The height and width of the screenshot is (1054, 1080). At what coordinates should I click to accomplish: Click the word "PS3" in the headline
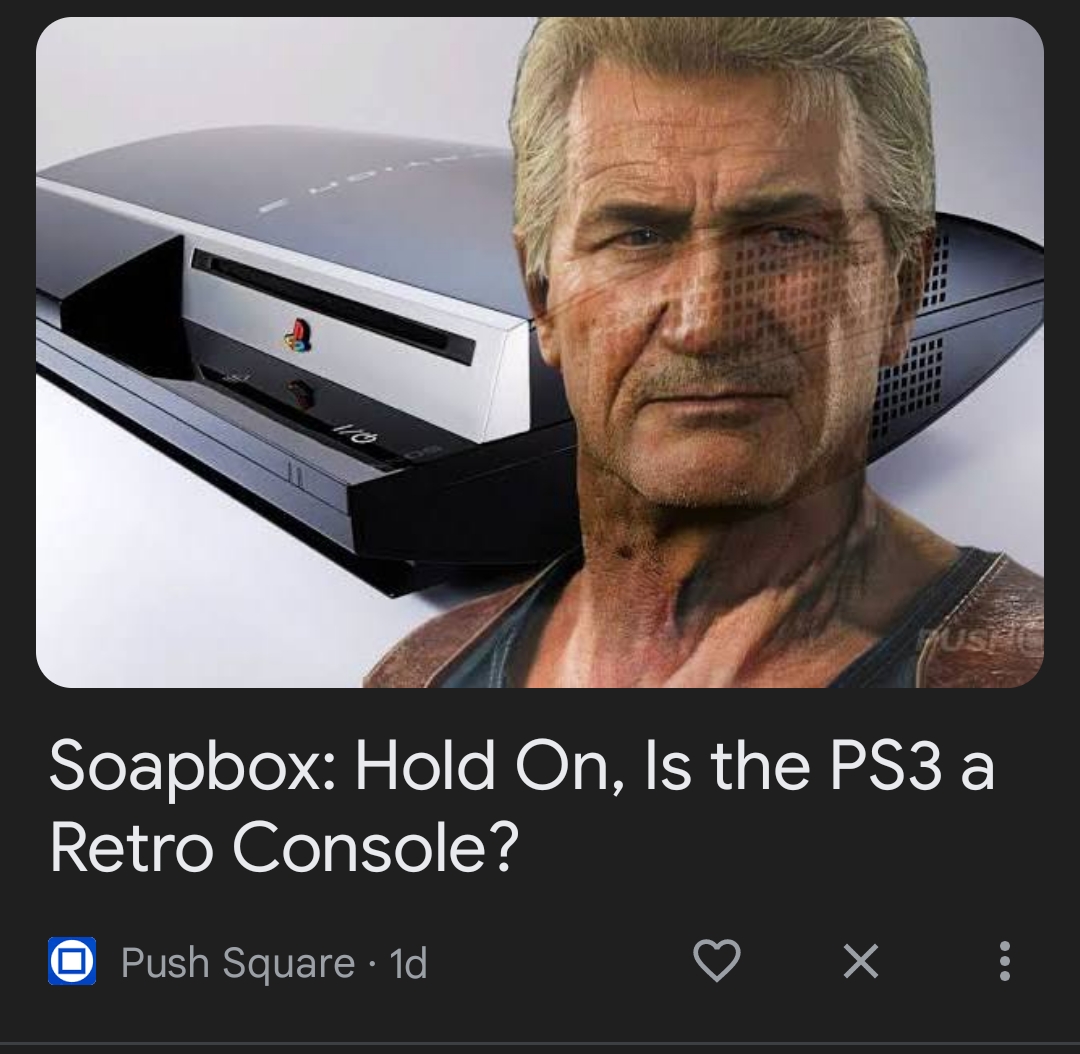(885, 766)
